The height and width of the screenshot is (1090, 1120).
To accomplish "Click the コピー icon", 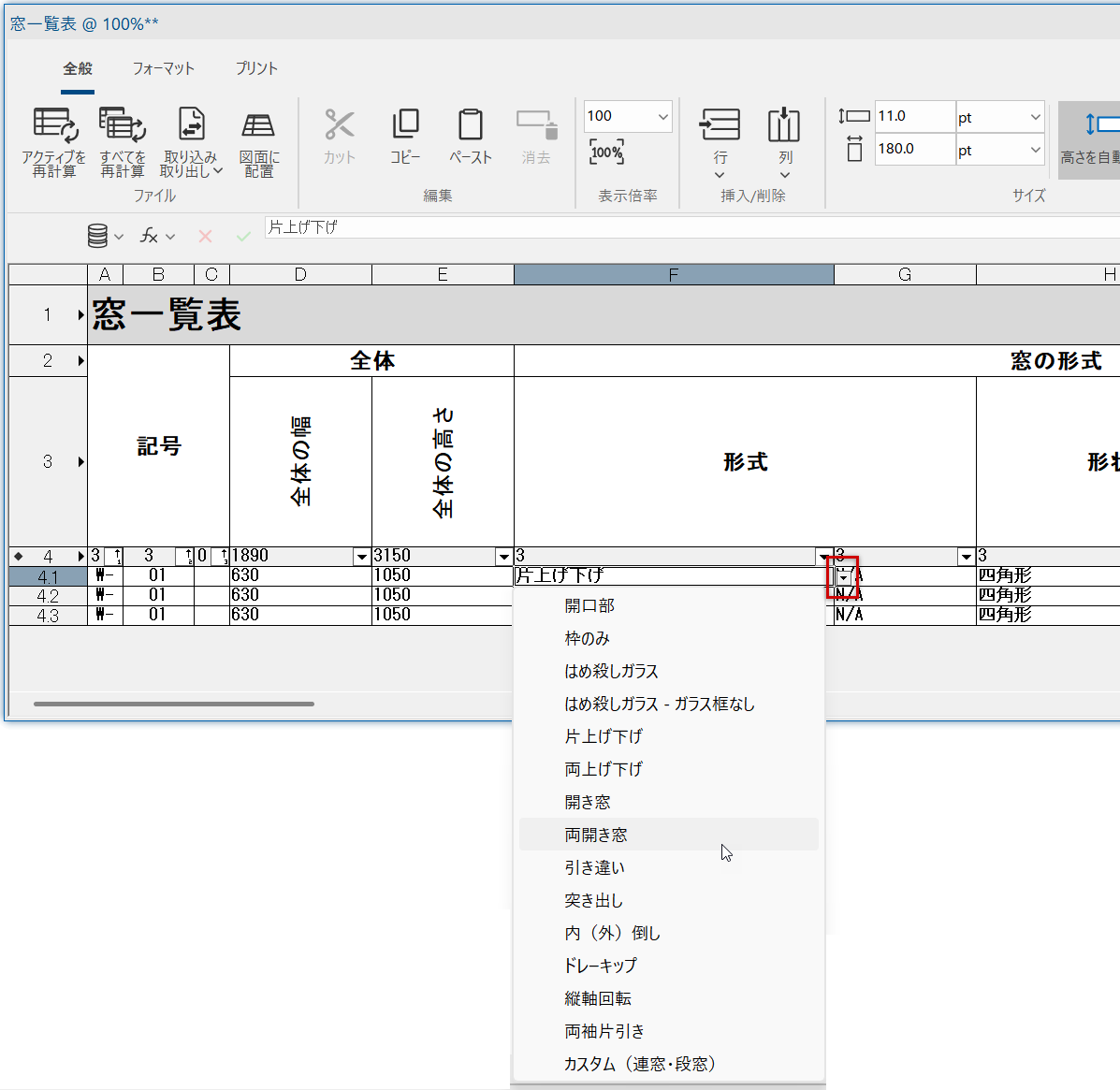I will 405,125.
